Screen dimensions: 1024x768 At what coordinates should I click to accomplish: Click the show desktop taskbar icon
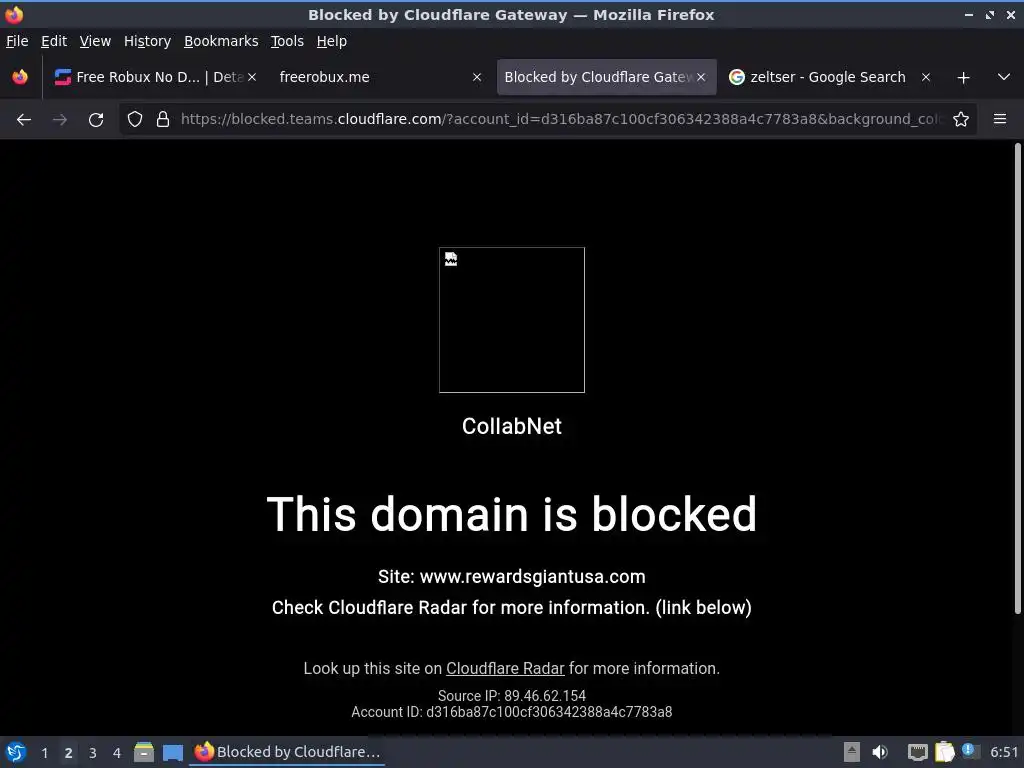pos(172,753)
